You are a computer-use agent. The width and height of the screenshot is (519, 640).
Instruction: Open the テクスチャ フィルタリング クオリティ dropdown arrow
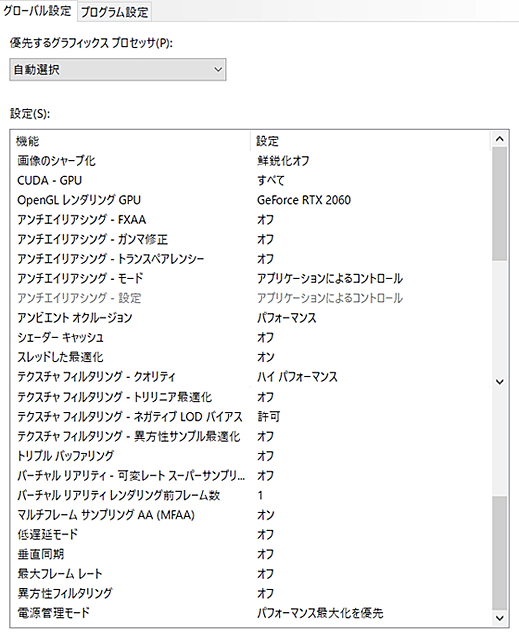coord(499,382)
